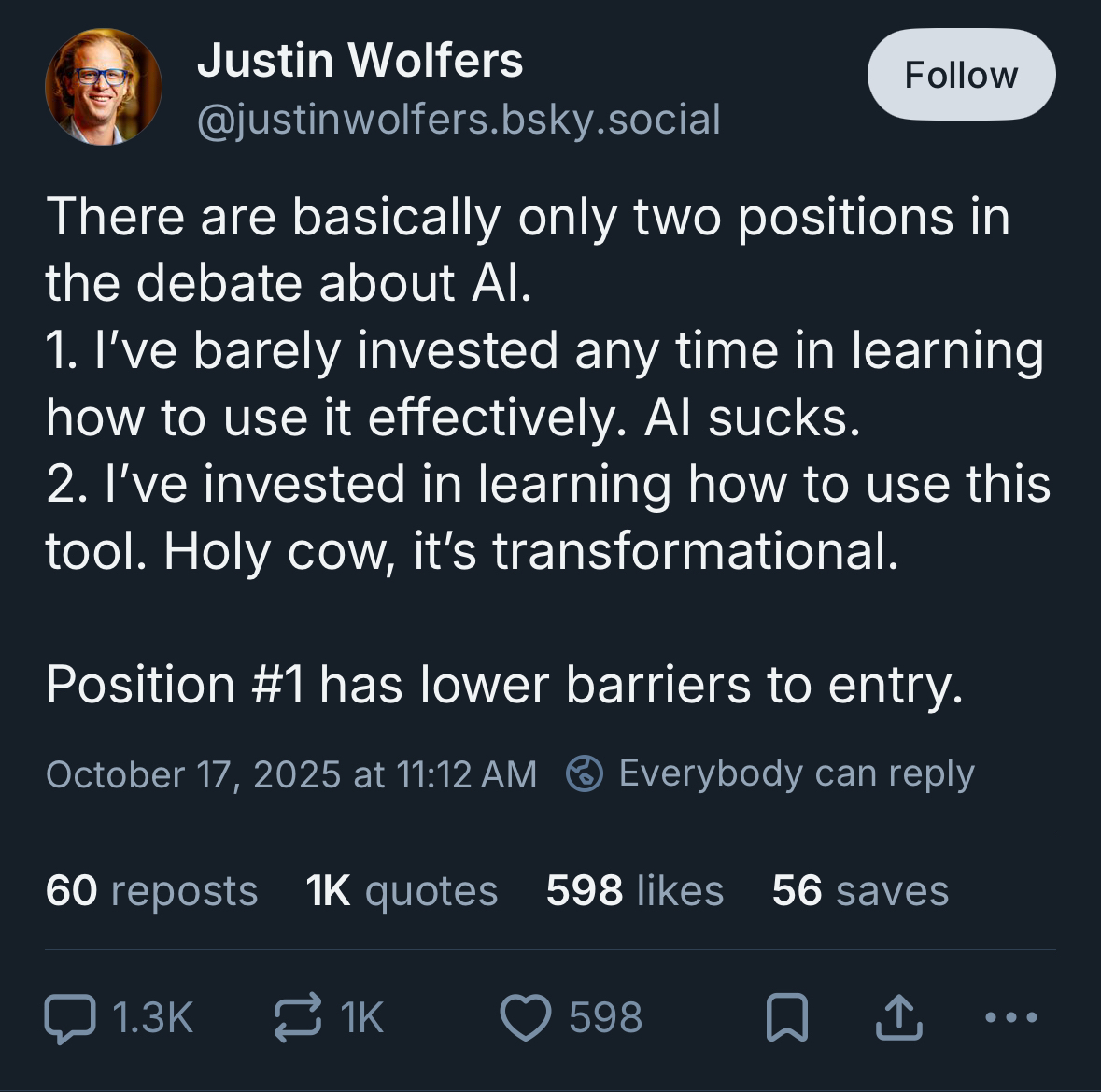The image size is (1101, 1092).
Task: Open the @justinwolfers.bsky.social handle link
Action: pos(459,120)
